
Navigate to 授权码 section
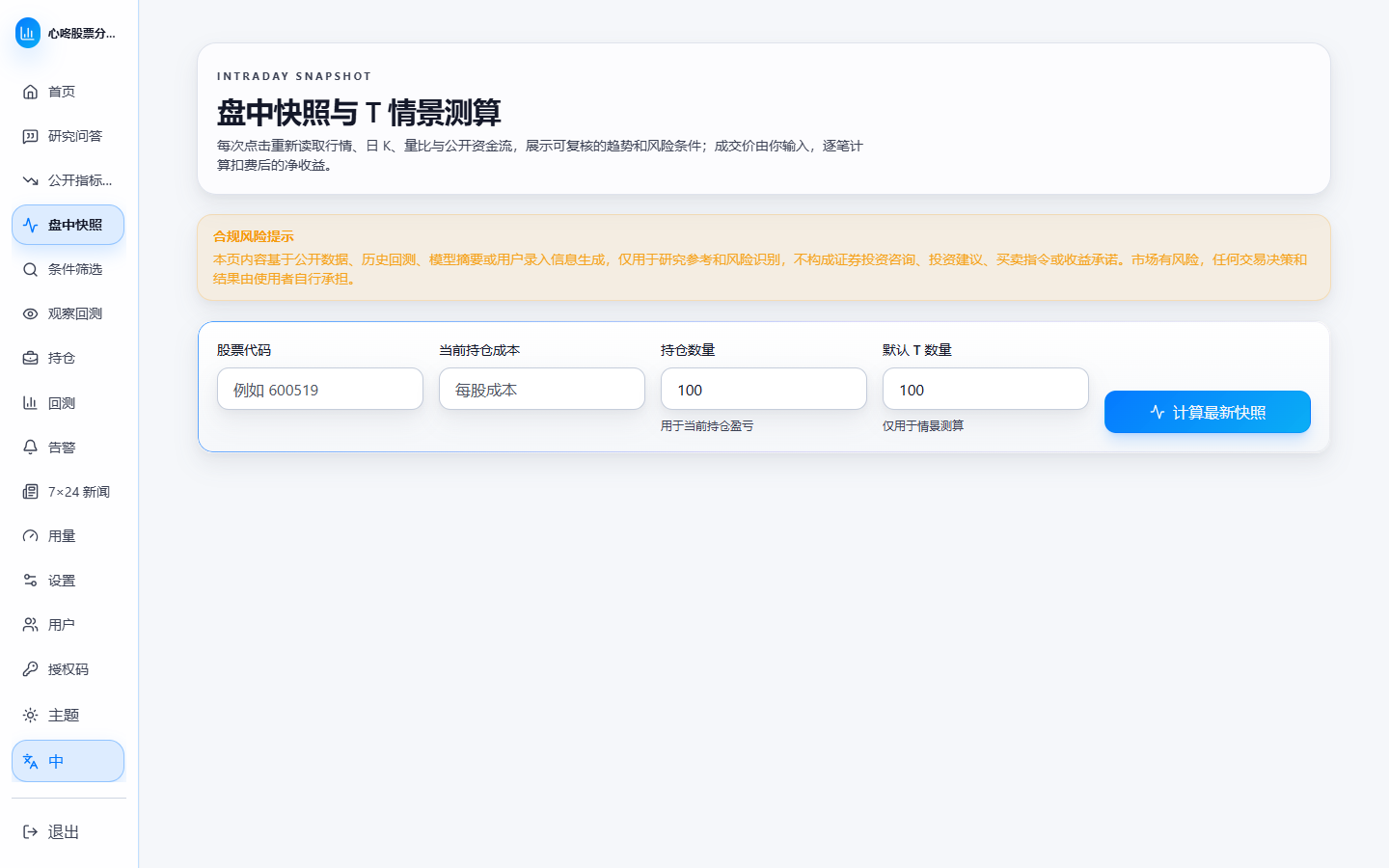click(68, 669)
